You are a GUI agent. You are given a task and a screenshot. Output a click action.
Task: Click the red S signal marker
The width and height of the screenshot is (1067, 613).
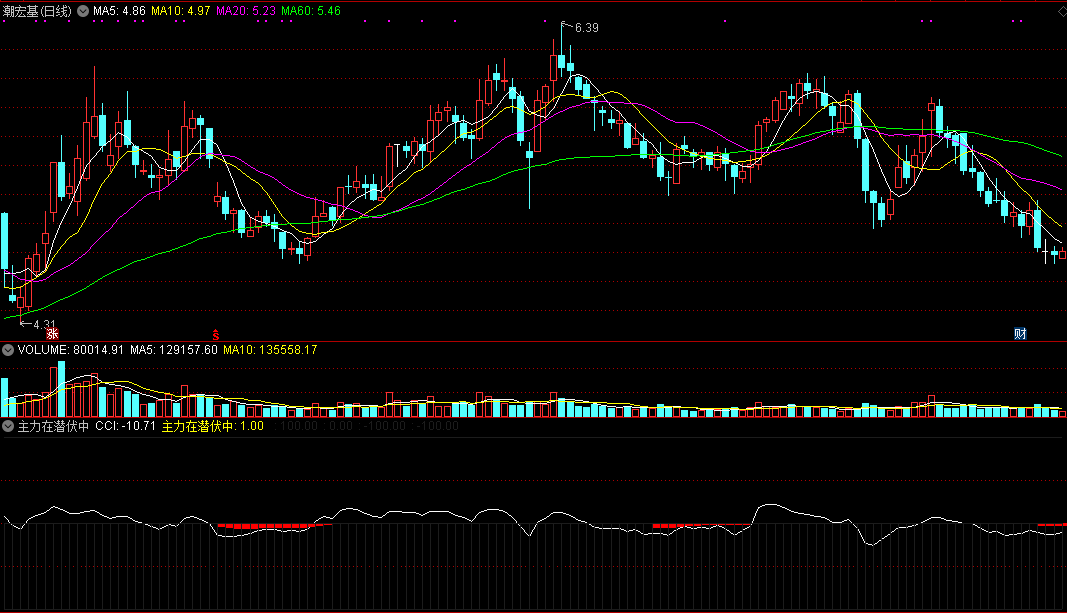[216, 334]
